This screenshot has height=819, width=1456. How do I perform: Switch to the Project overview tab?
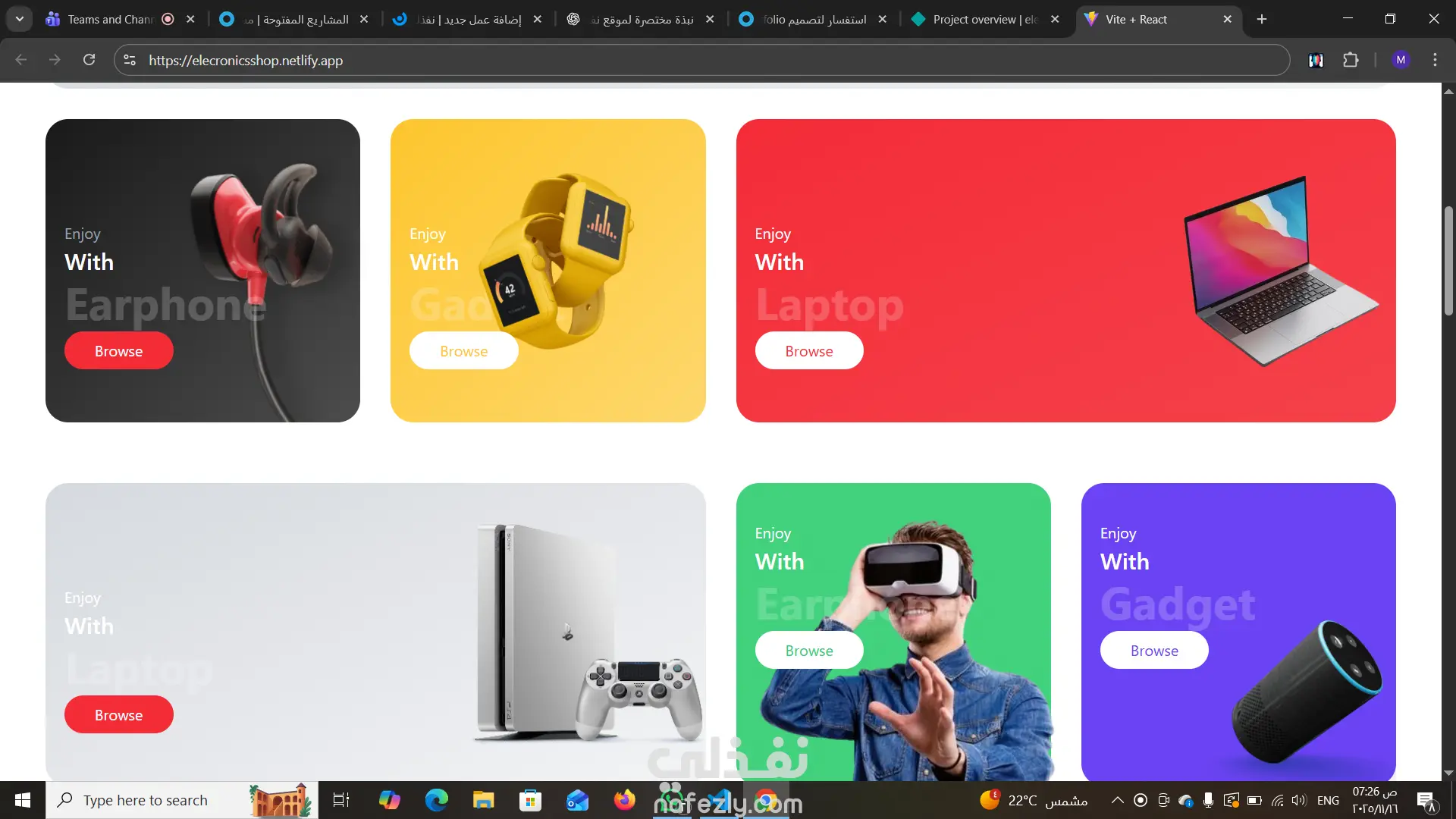[x=984, y=19]
